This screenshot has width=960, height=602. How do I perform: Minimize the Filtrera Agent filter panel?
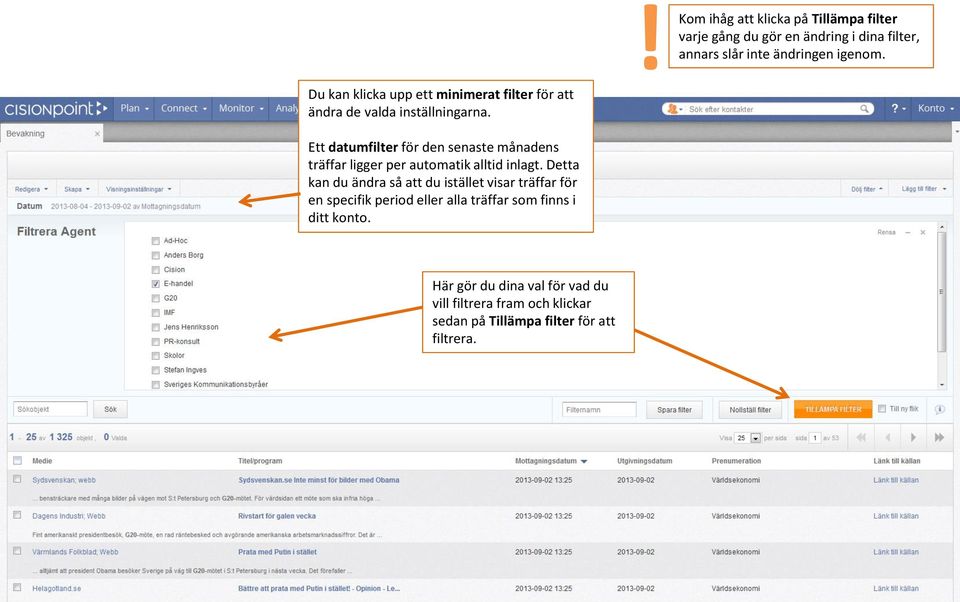pos(907,233)
